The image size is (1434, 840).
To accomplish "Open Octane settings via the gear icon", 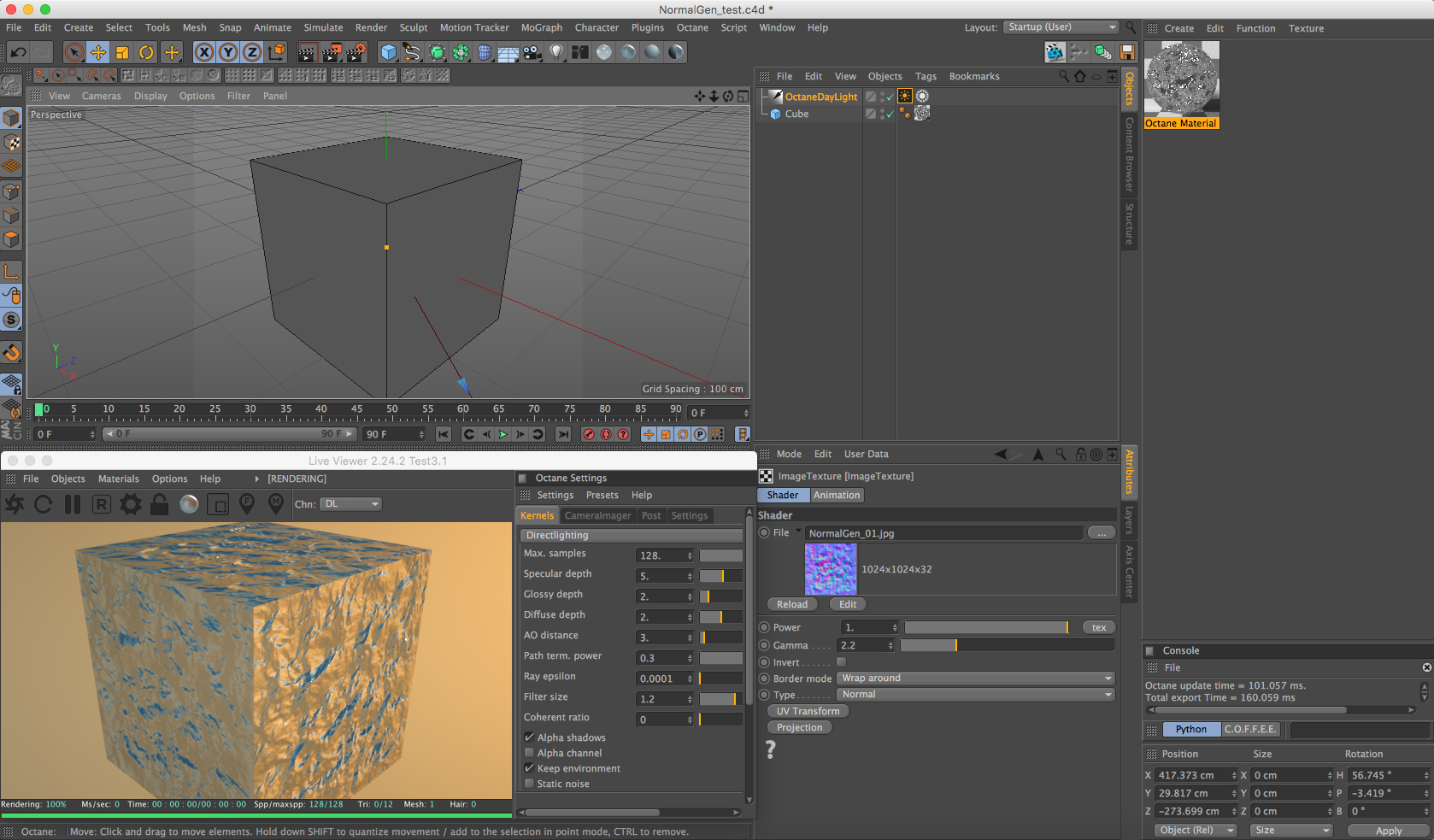I will tap(131, 504).
